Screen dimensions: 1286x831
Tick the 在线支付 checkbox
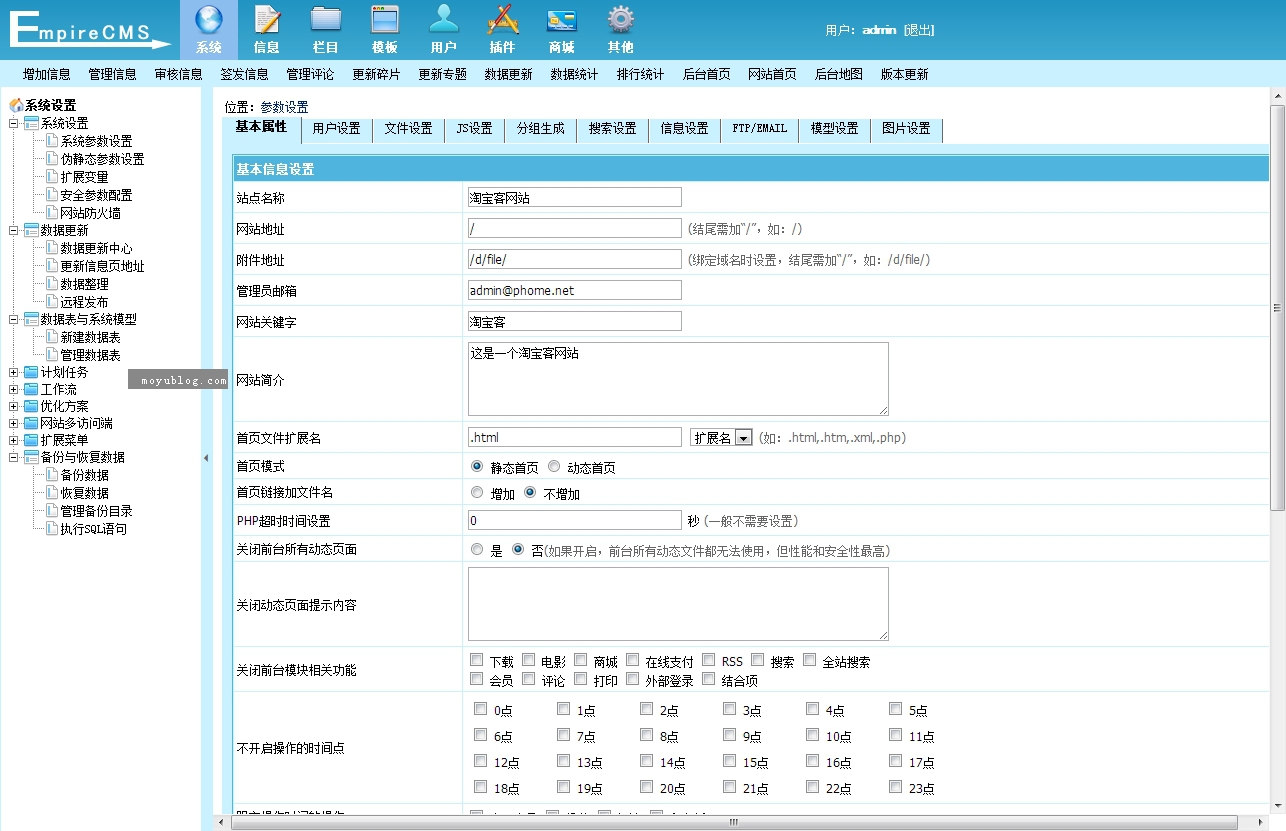pos(633,660)
